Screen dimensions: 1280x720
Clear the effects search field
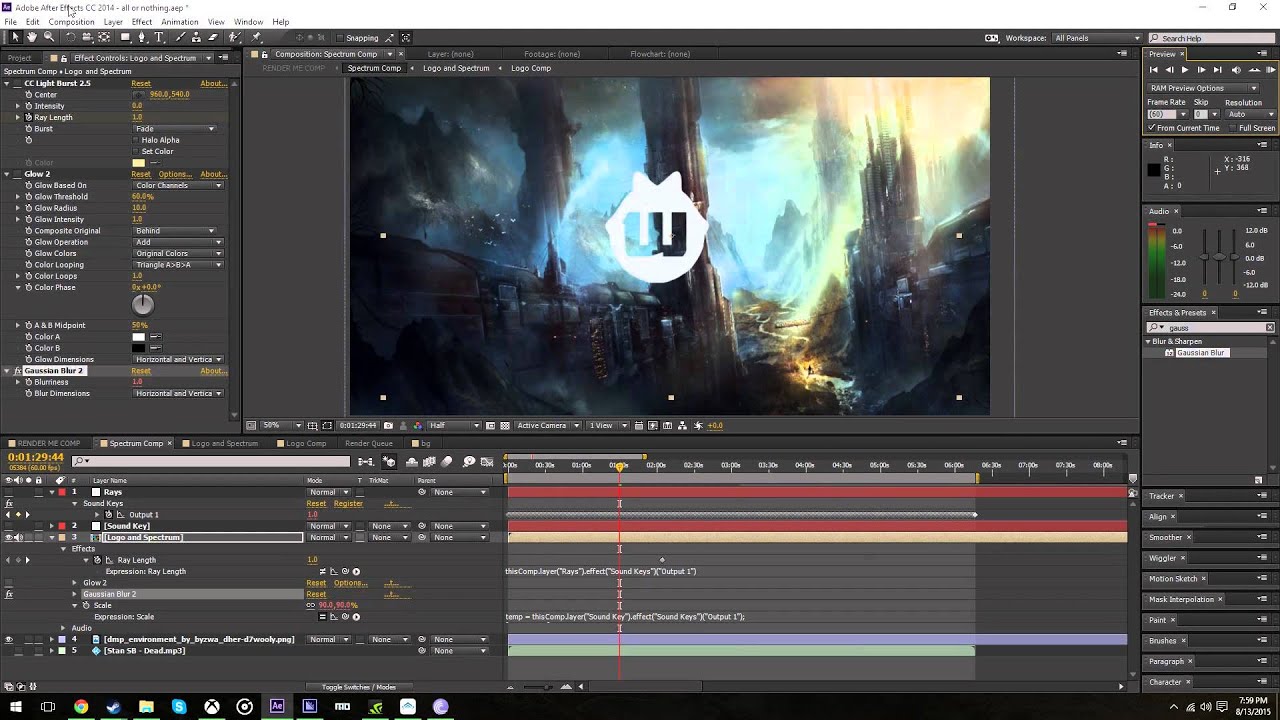click(1270, 328)
